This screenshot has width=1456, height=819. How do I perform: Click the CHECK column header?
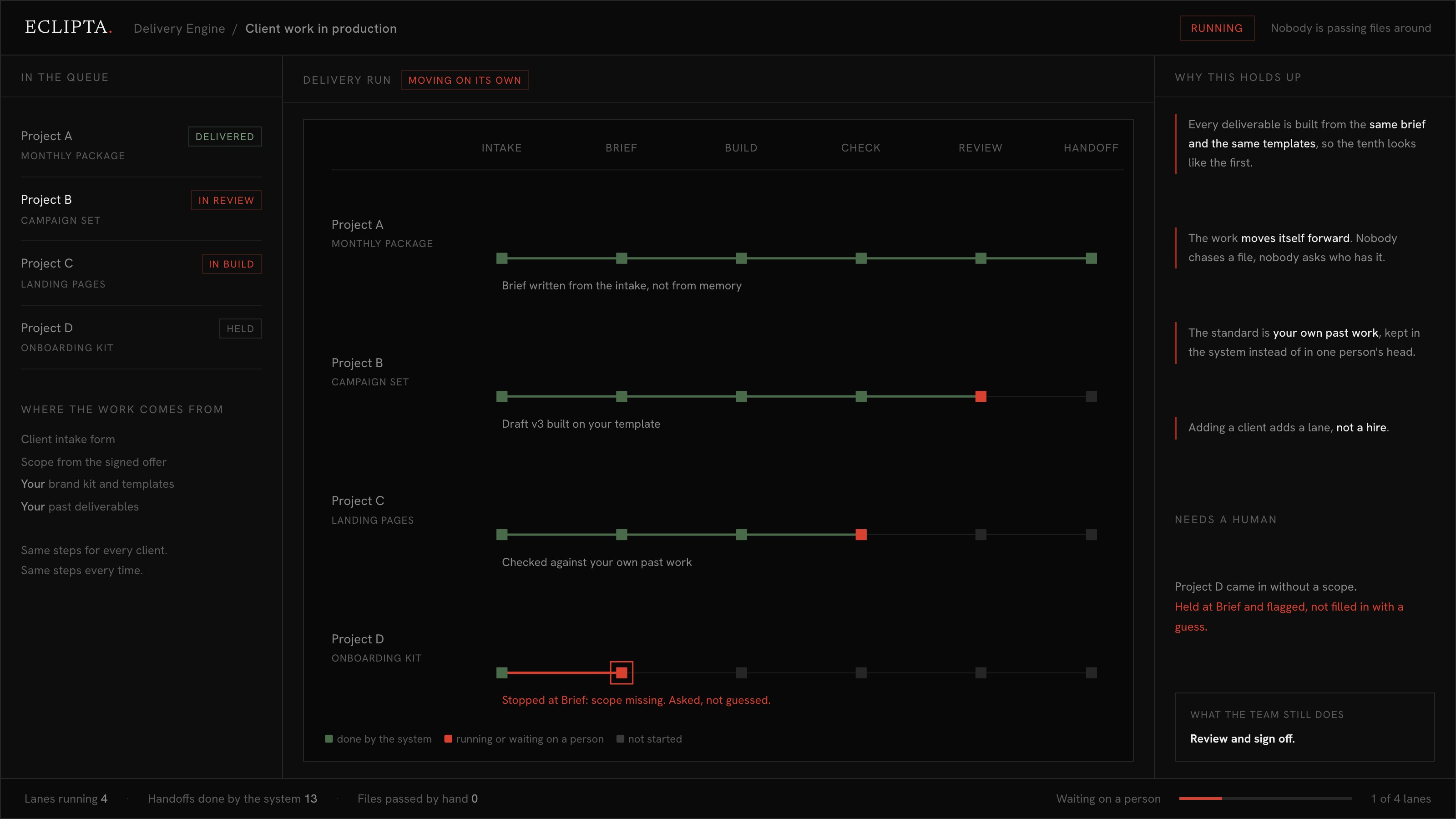pos(861,147)
